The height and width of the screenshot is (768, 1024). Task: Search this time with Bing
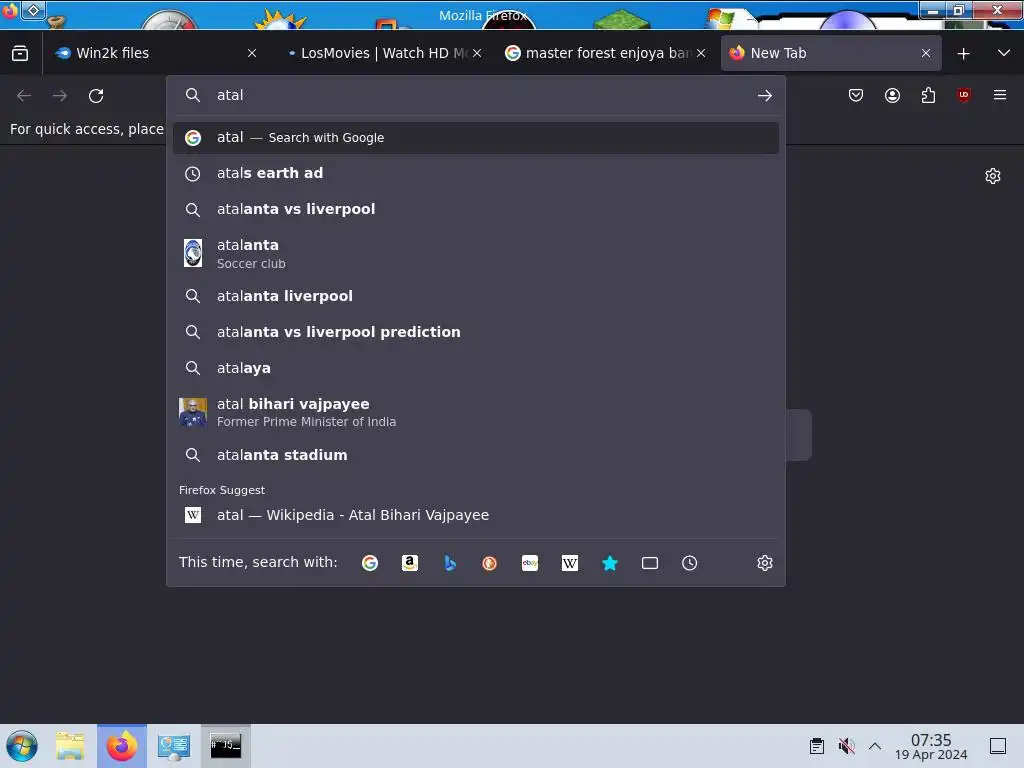coord(449,563)
